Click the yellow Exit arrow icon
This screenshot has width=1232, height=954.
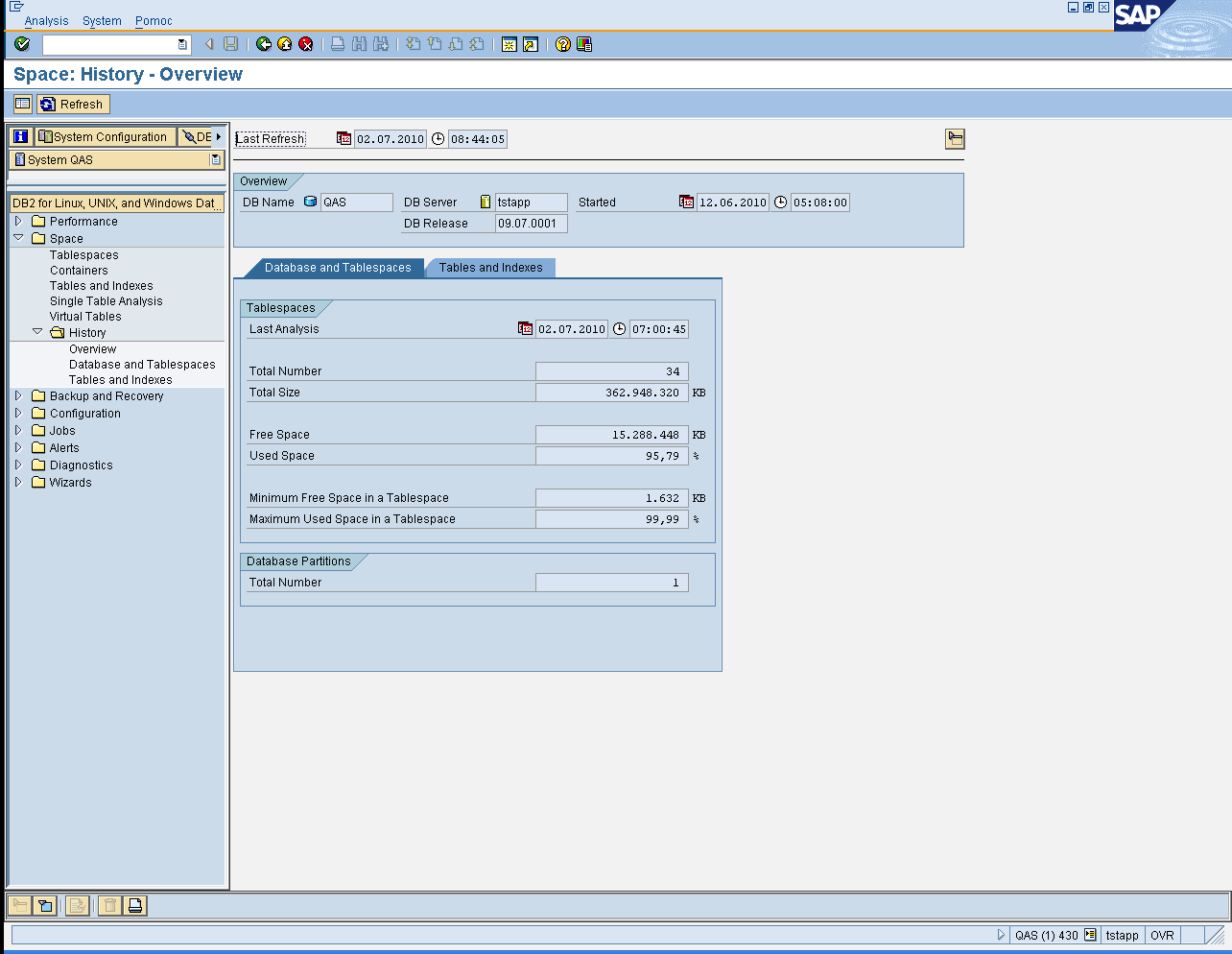(285, 44)
